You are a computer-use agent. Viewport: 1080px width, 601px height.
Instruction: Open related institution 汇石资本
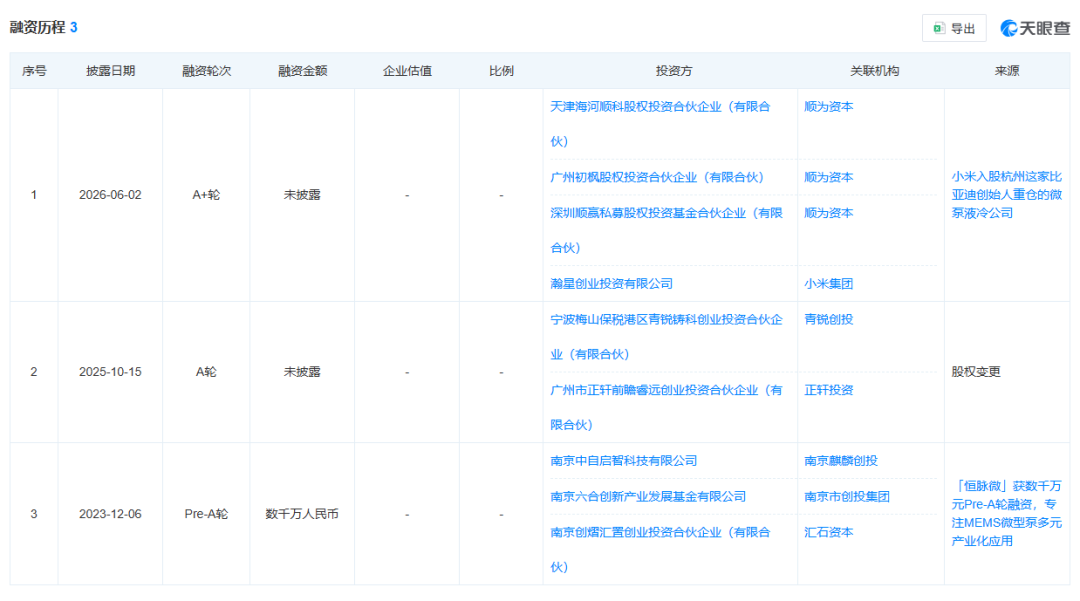829,532
